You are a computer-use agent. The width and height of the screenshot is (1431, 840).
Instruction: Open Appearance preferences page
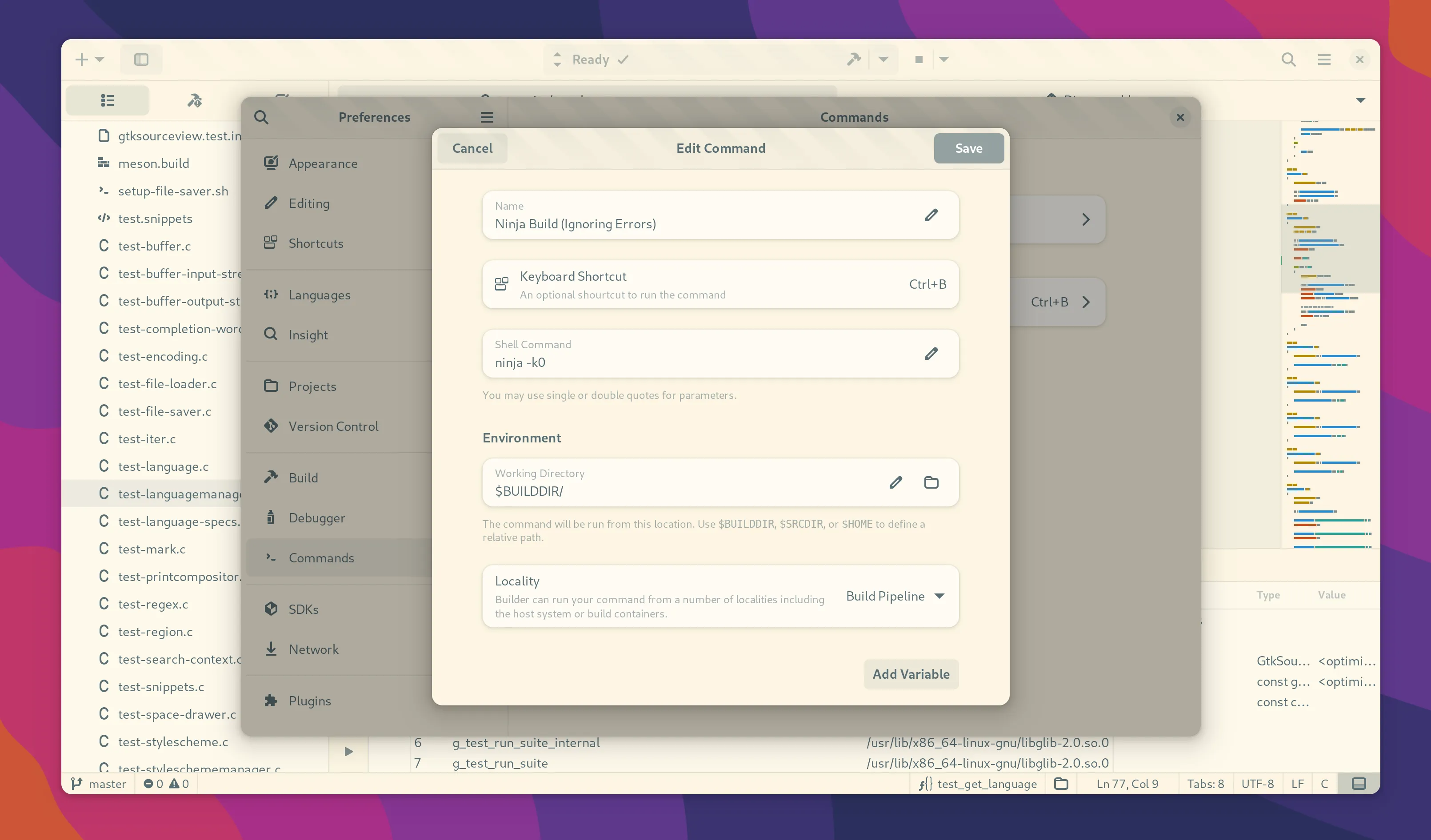tap(339, 163)
